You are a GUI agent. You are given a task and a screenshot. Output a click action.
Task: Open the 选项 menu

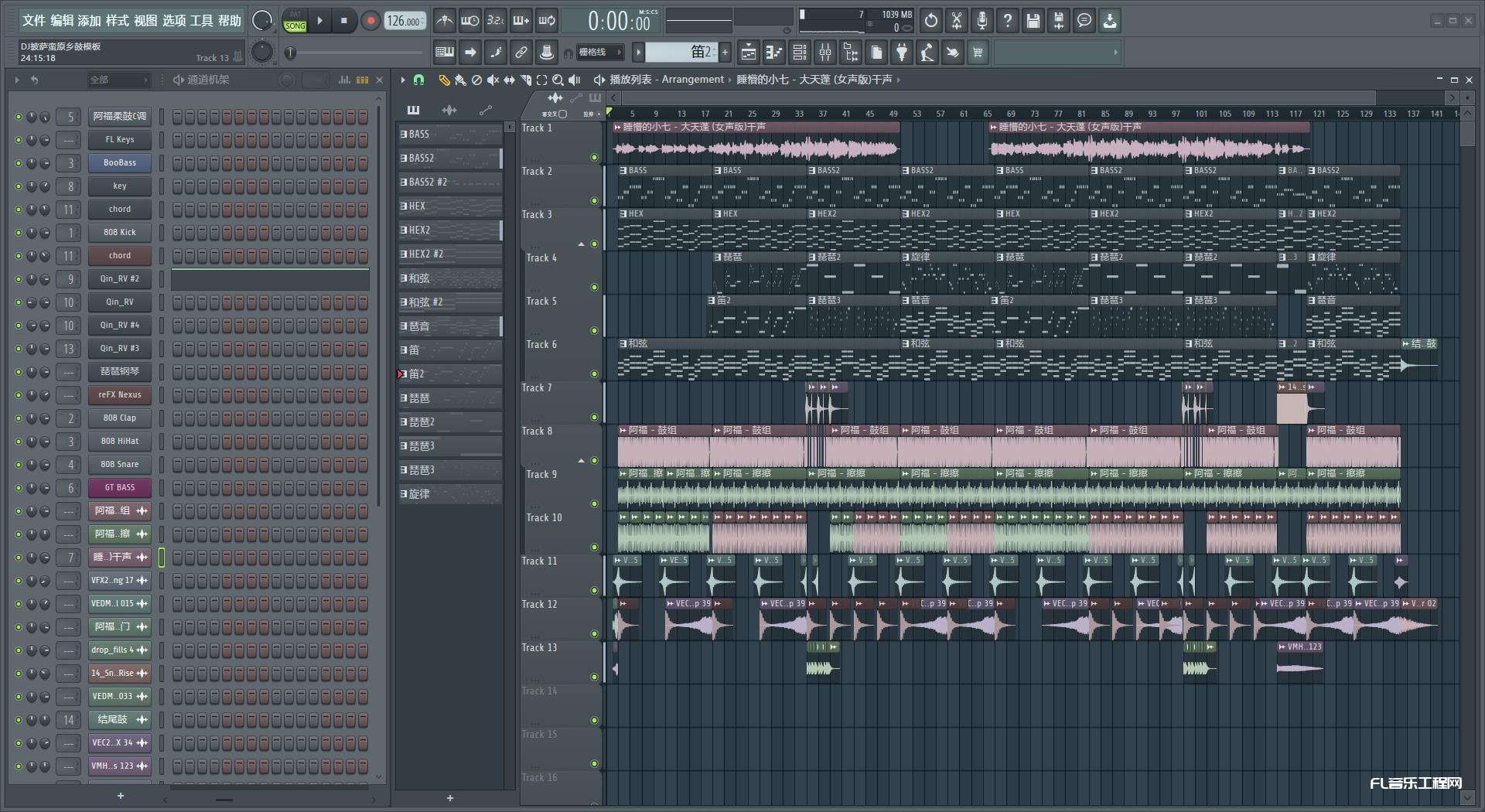pos(174,21)
